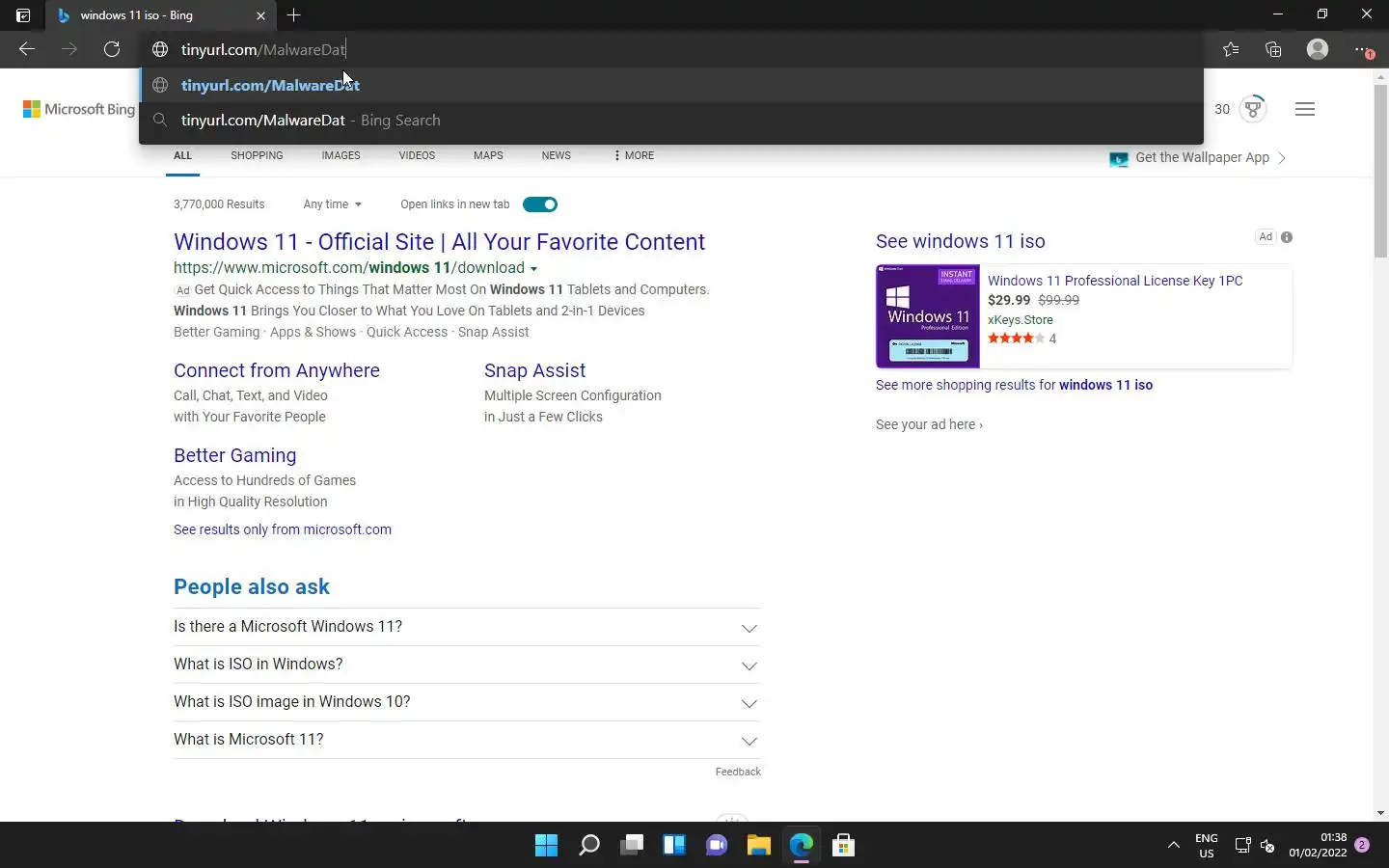
Task: Switch to the MAPS tab
Action: [488, 155]
